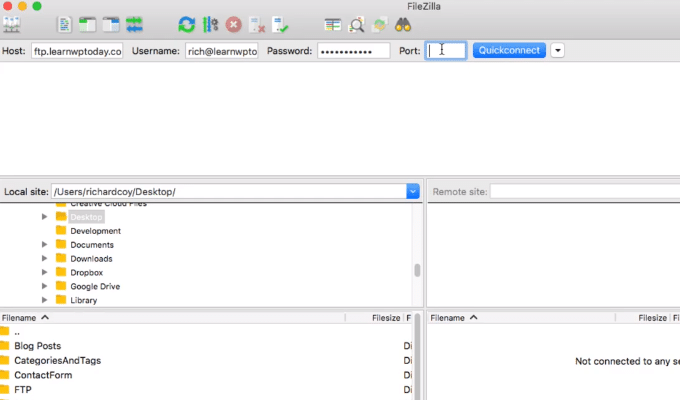Select the Library folder in tree
680x400 pixels.
pyautogui.click(x=84, y=300)
